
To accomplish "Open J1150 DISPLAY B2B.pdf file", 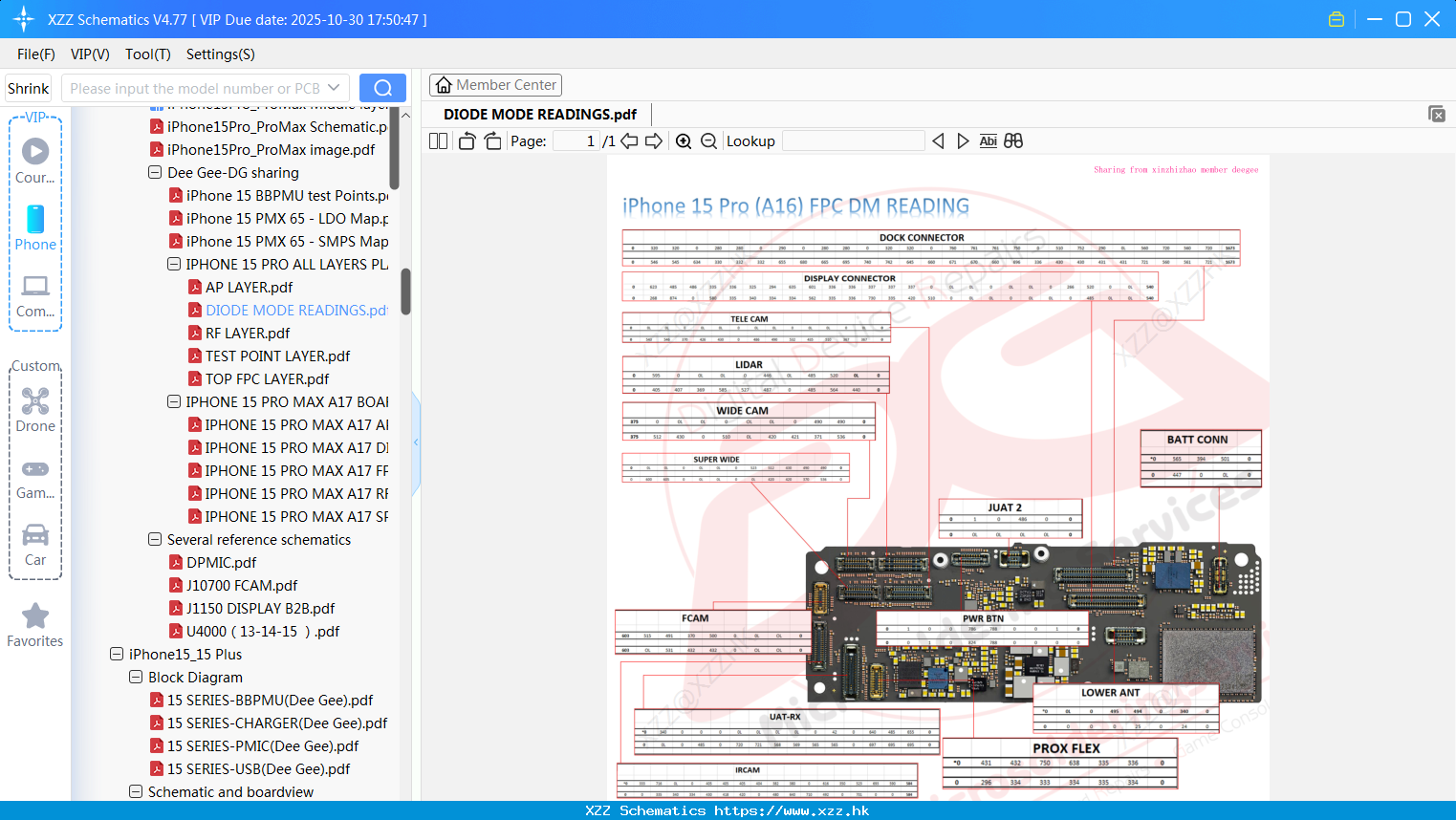I will click(x=260, y=609).
